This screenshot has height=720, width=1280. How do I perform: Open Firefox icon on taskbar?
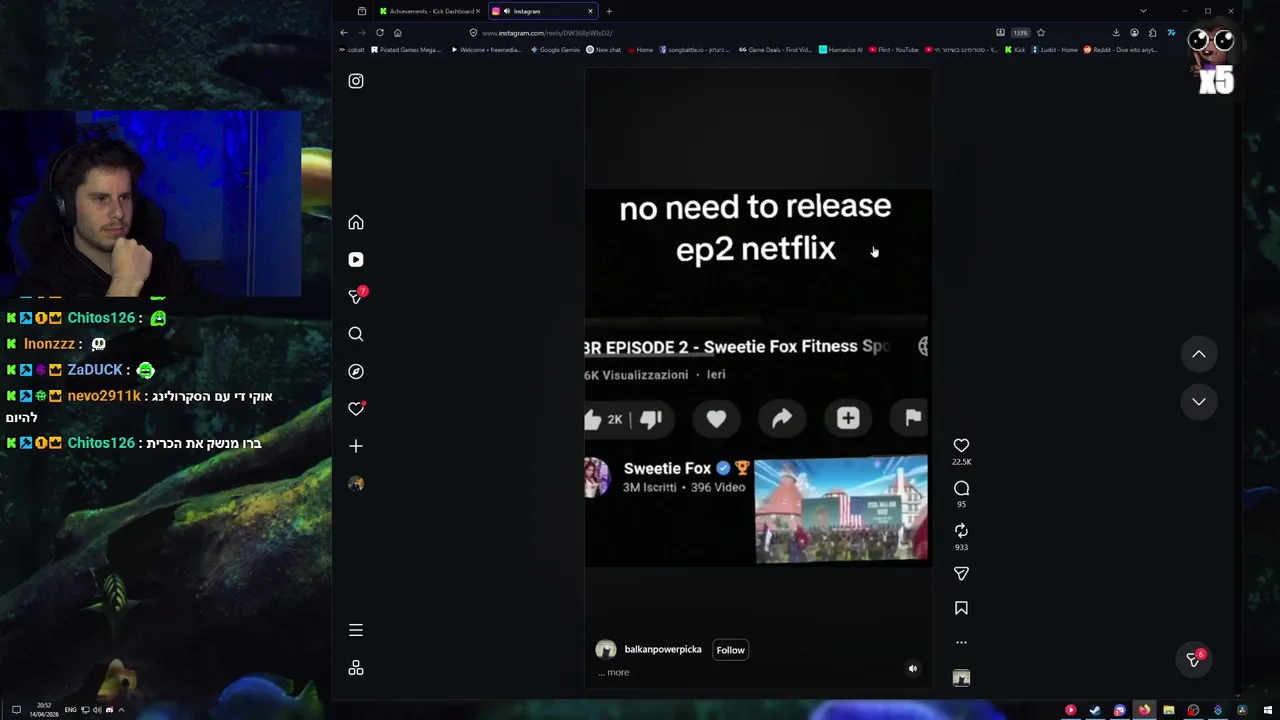1144,710
